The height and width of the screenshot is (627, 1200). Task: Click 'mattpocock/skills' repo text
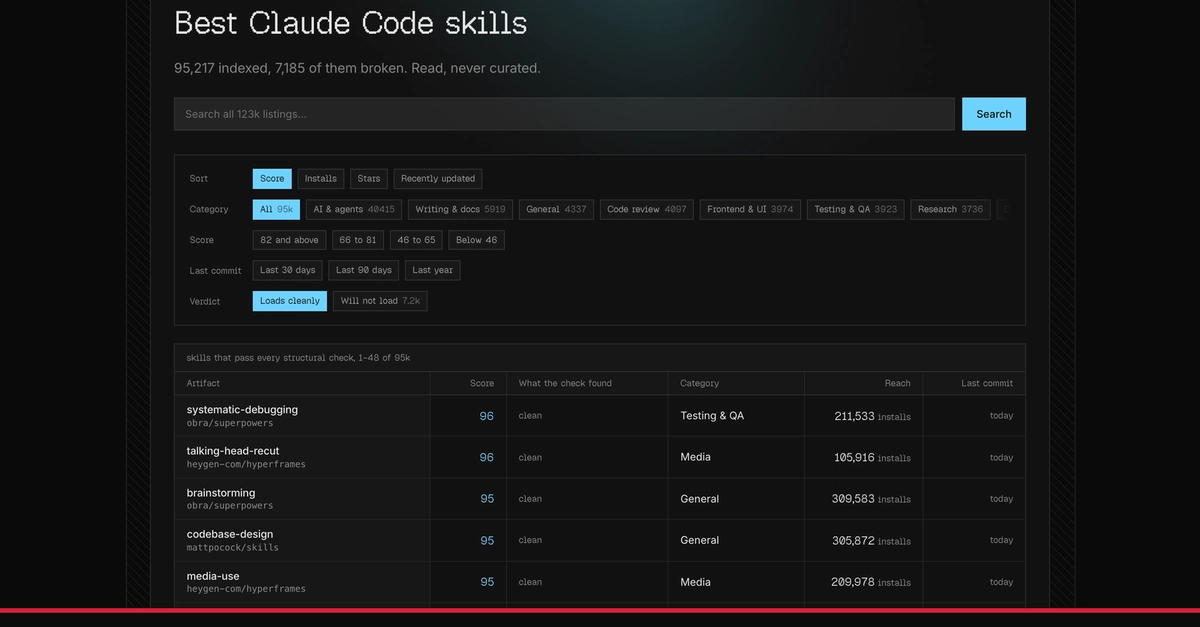(x=233, y=548)
